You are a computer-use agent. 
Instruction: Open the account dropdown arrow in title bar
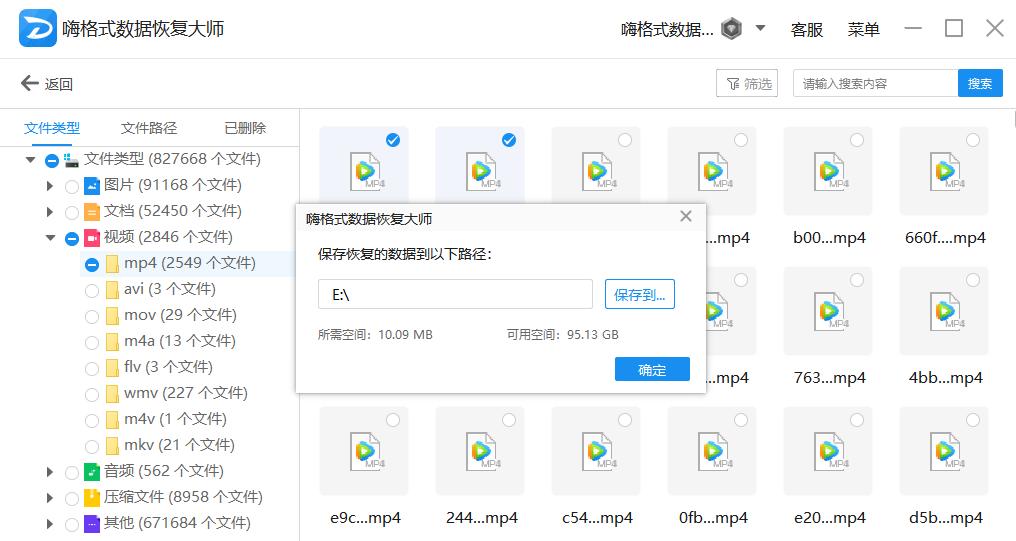click(x=761, y=29)
